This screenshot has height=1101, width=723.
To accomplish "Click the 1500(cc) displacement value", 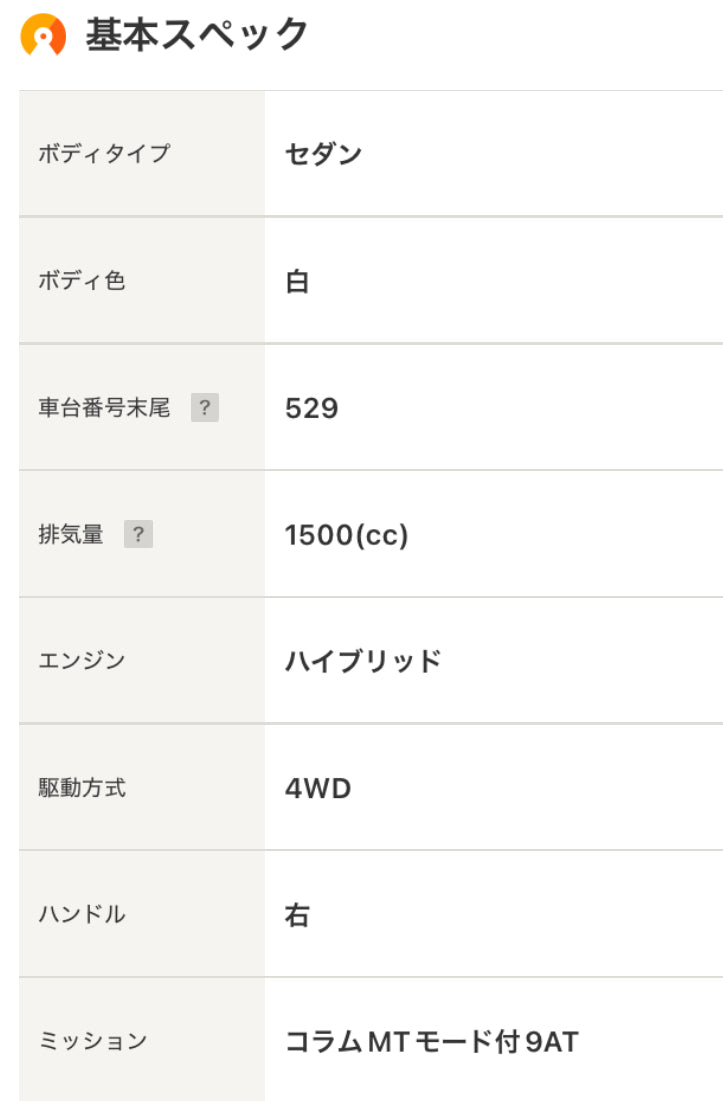I will [x=346, y=535].
